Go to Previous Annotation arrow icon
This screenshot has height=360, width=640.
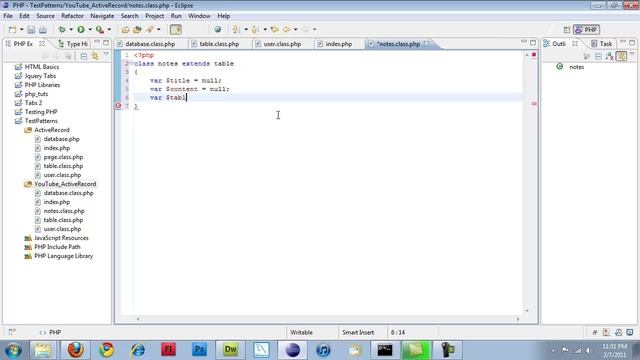coord(256,29)
